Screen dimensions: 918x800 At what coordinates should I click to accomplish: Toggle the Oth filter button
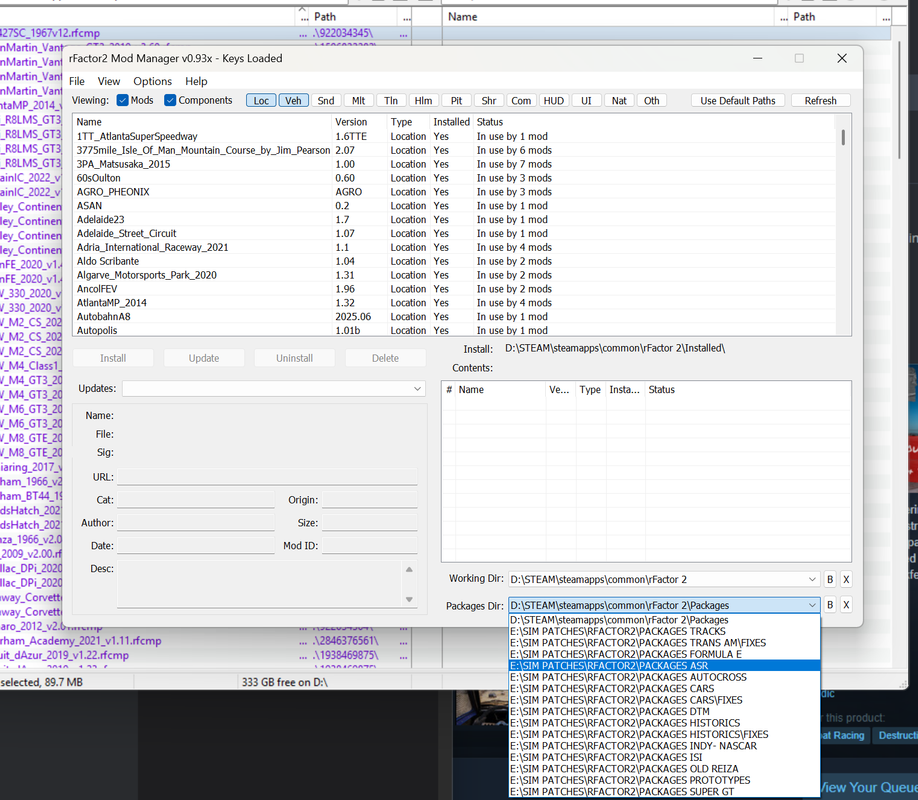point(652,101)
